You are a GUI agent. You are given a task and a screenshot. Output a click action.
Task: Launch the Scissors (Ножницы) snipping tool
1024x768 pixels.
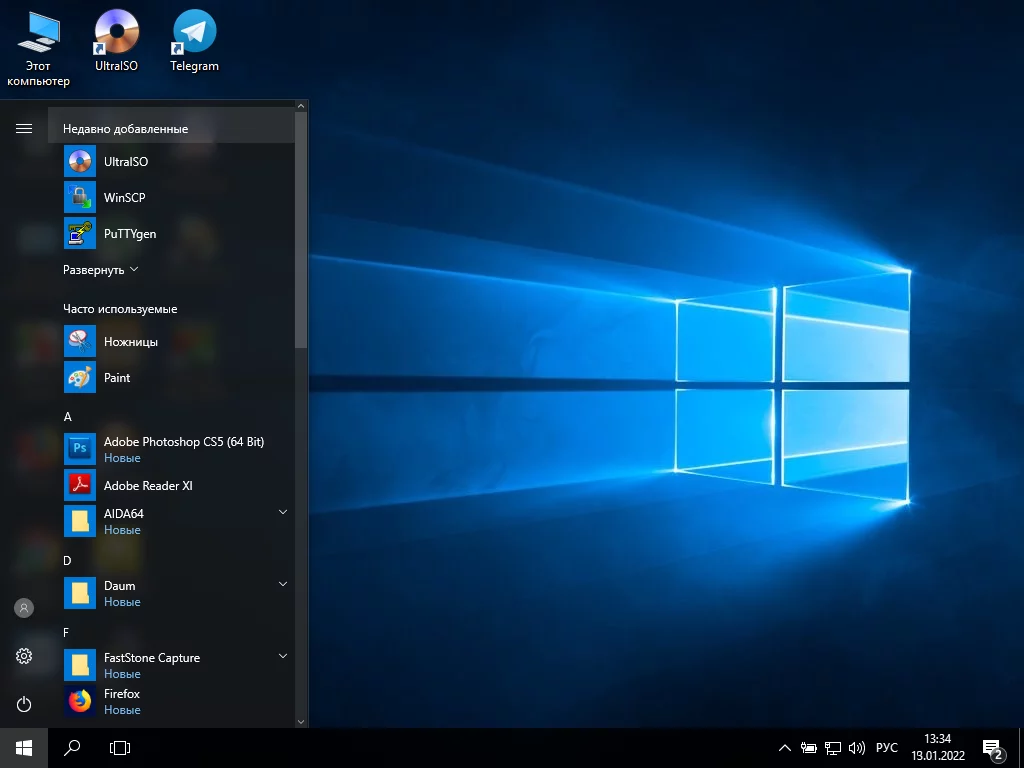(130, 342)
